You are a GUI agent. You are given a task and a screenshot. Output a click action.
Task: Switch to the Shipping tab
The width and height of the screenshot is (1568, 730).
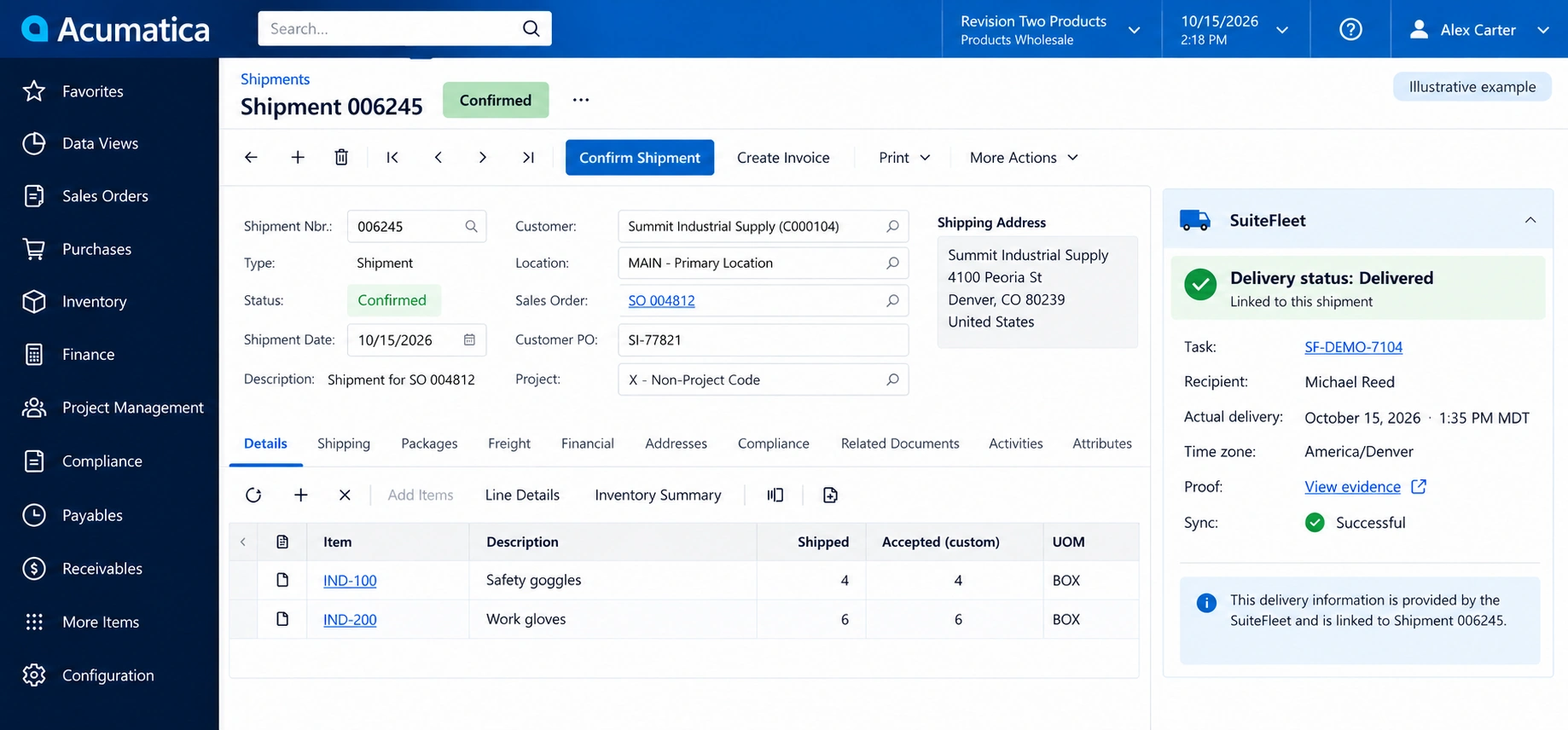[344, 443]
